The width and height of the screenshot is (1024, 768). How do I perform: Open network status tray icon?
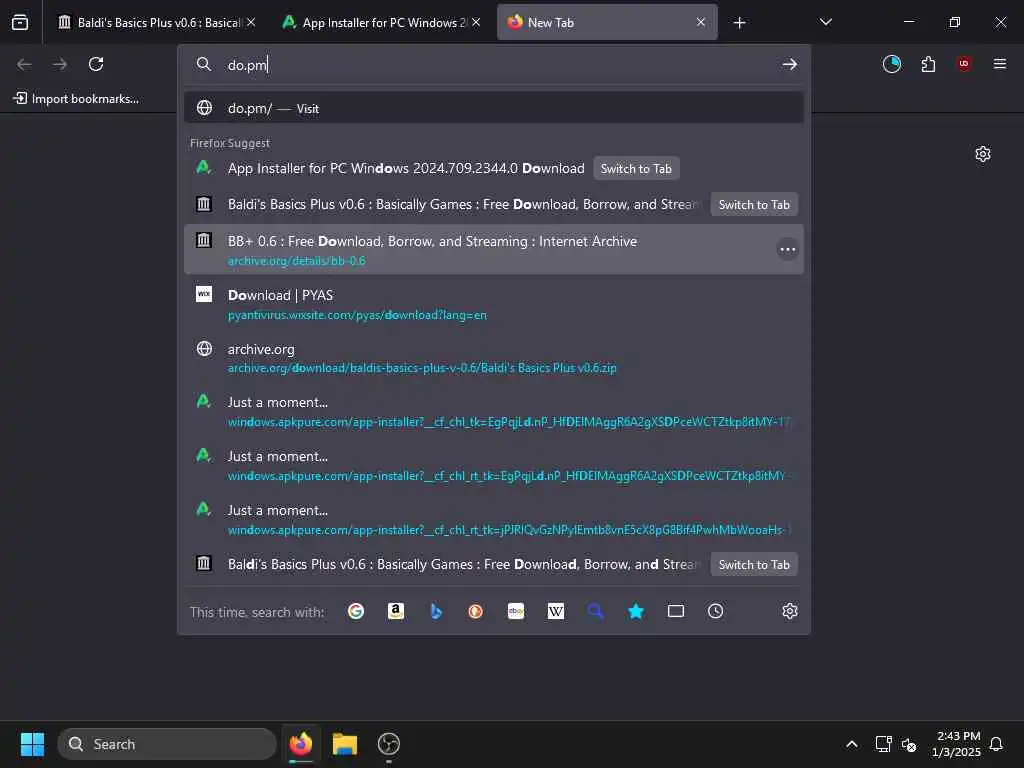[884, 744]
